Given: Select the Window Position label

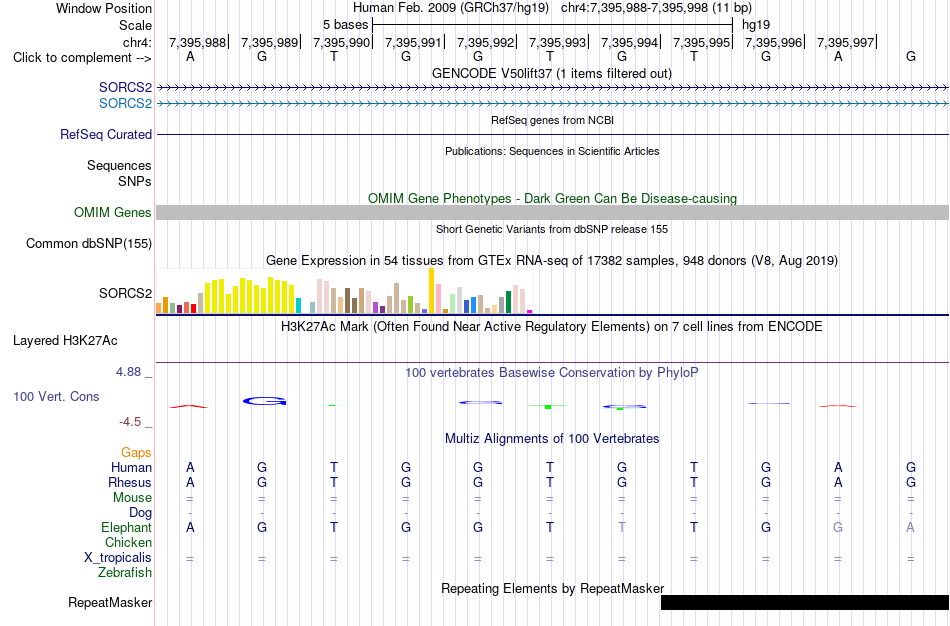Looking at the screenshot, I should click(x=104, y=8).
